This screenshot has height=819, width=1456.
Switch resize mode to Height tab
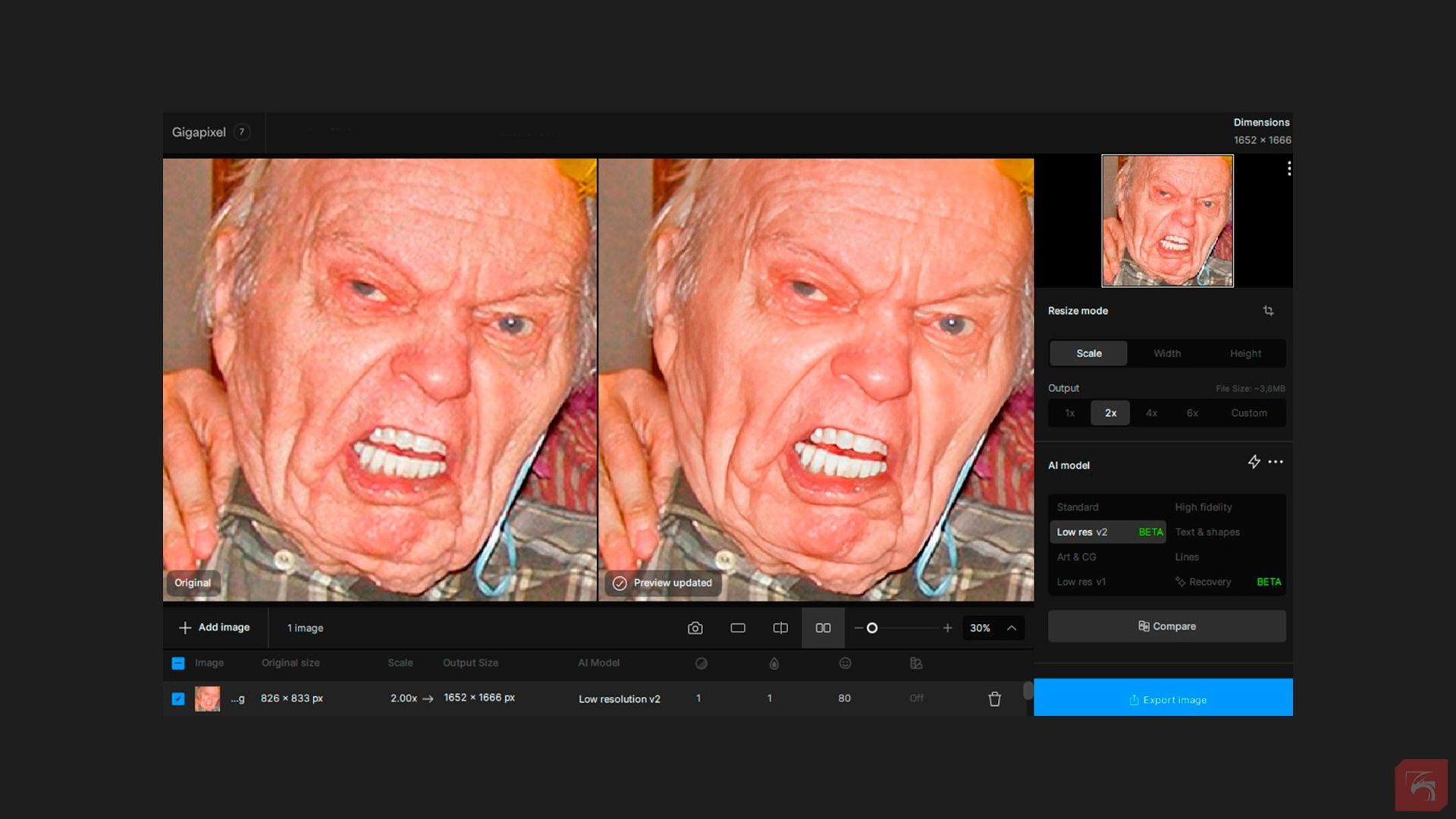1245,353
